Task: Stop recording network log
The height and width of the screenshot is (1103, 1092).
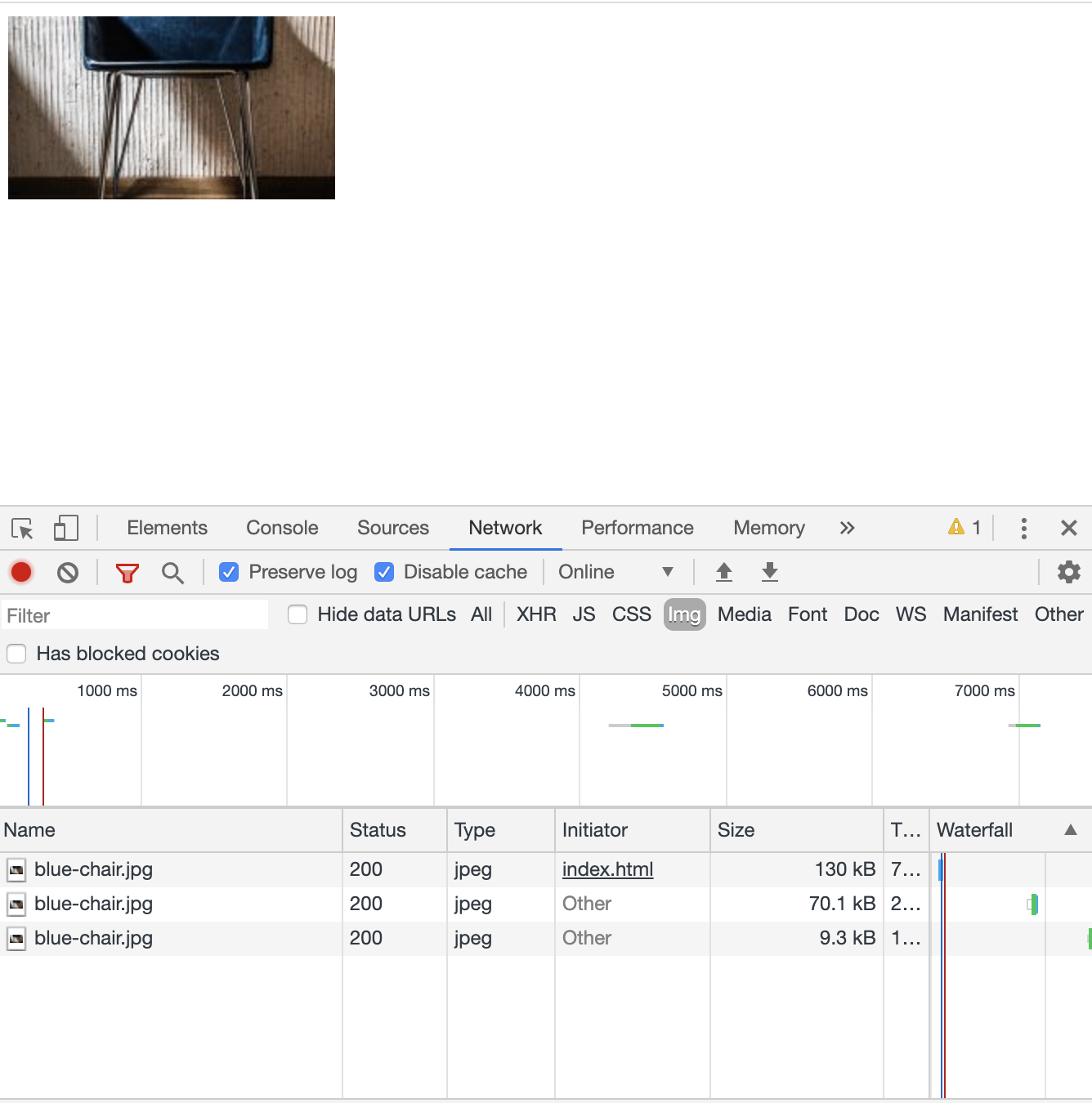Action: coord(20,572)
